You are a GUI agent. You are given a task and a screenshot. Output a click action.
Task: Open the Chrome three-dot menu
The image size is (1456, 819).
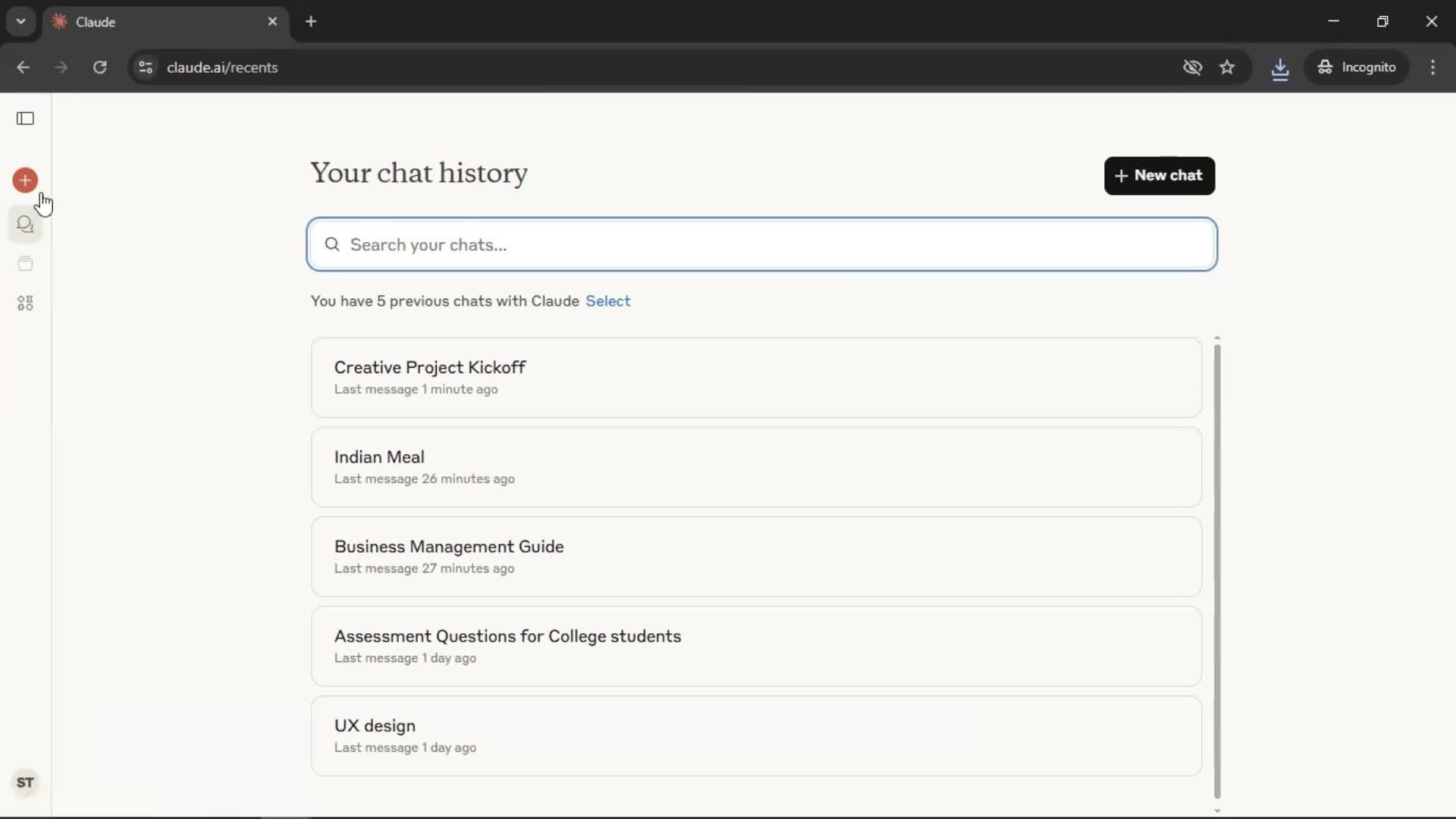(x=1432, y=67)
